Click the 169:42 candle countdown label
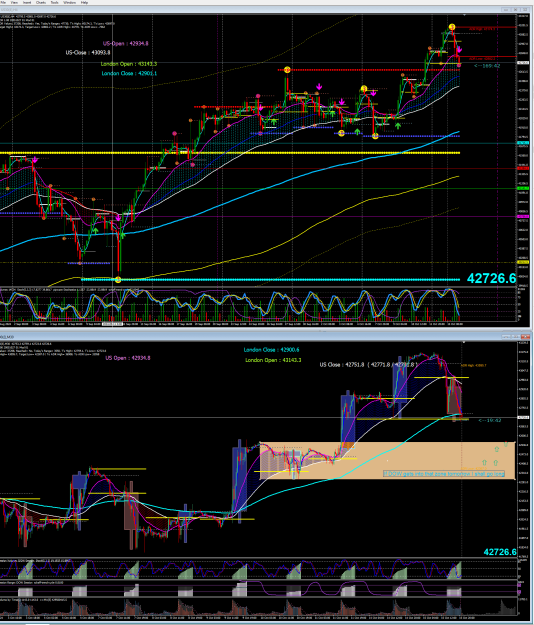The width and height of the screenshot is (534, 625). coord(487,66)
